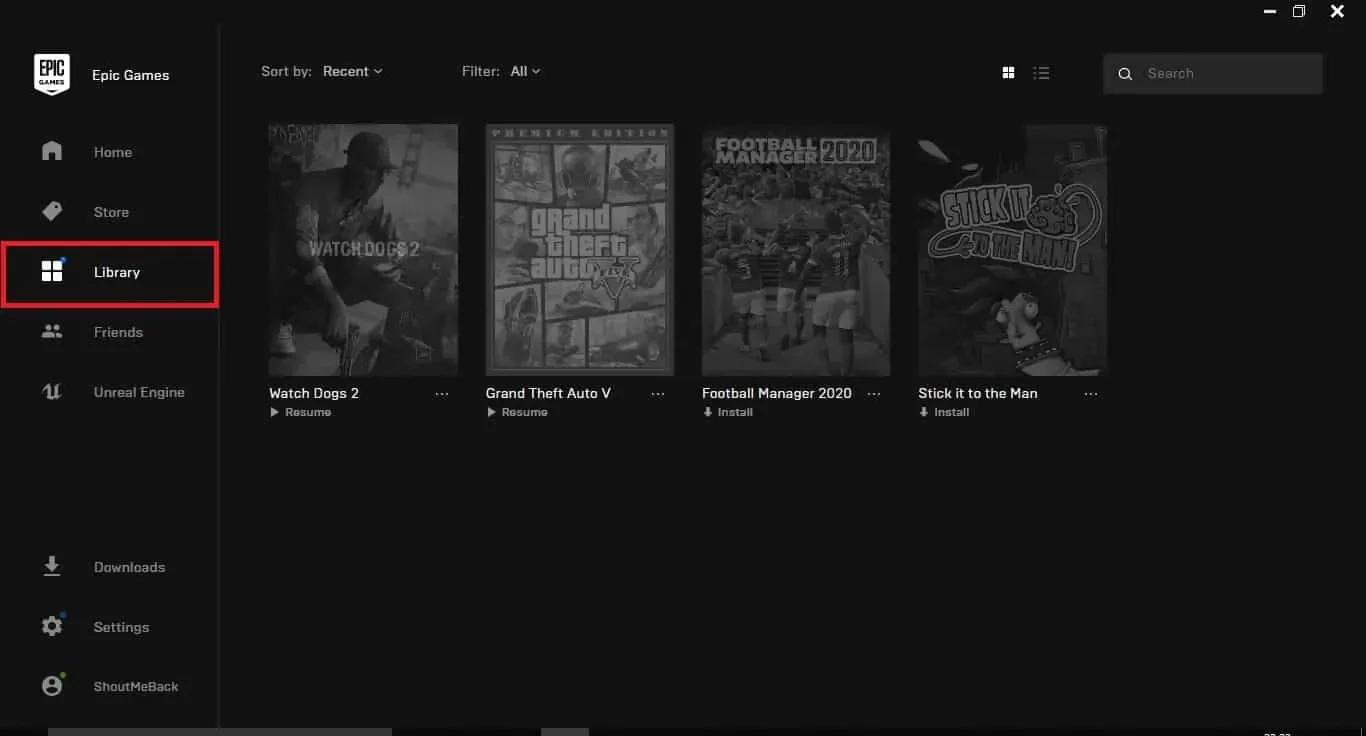The image size is (1366, 736).
Task: Open the Store section
Action: pos(111,212)
